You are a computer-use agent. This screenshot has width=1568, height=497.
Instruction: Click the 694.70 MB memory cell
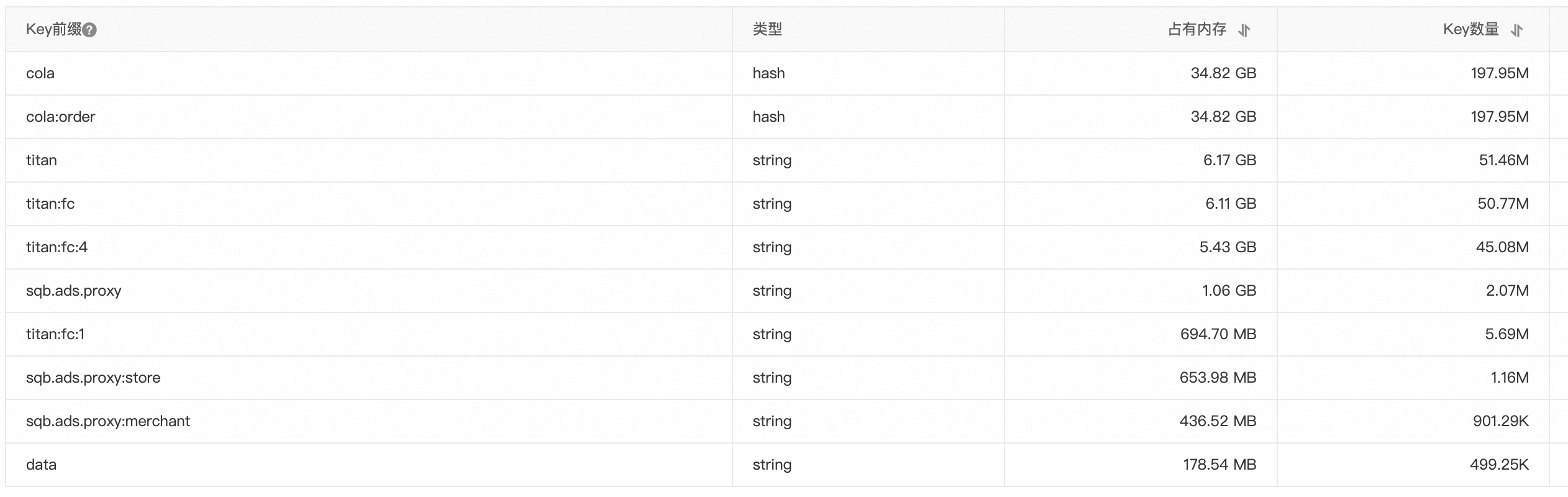[1218, 334]
